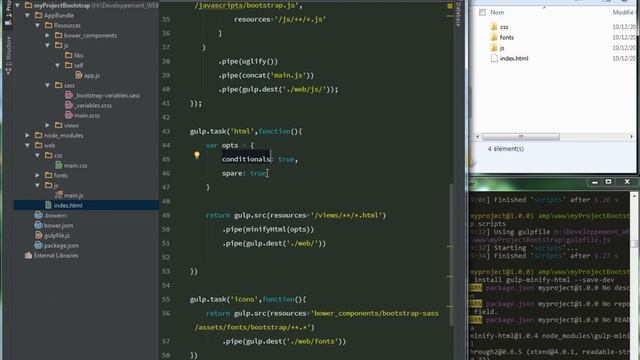Screen dimensions: 640x360
Task: Expand the node_modules folder
Action: coord(27,136)
